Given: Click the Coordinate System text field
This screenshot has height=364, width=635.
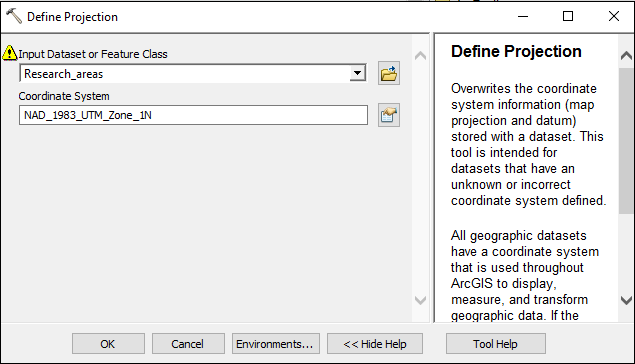Looking at the screenshot, I should (193, 115).
